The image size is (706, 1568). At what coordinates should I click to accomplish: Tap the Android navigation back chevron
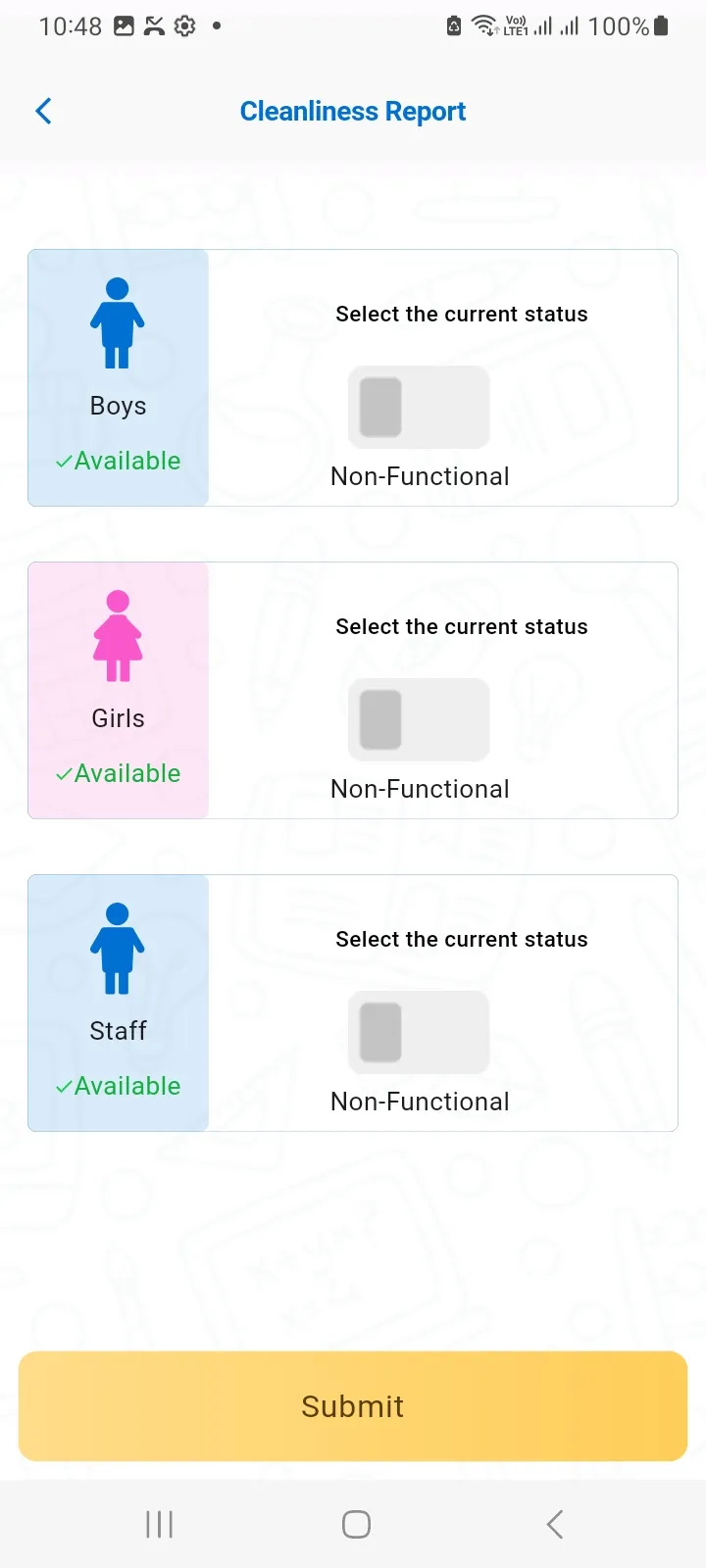[x=555, y=1524]
